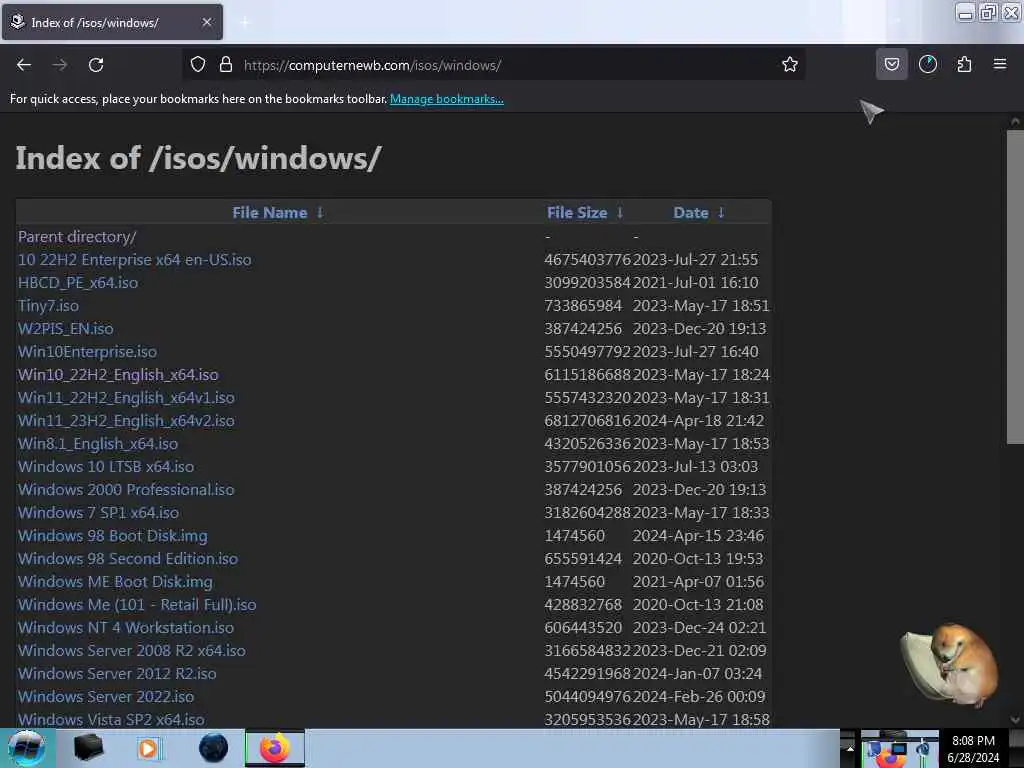Image resolution: width=1024 pixels, height=768 pixels.
Task: Close the Index of /isos/windows/ tab
Action: (x=207, y=22)
